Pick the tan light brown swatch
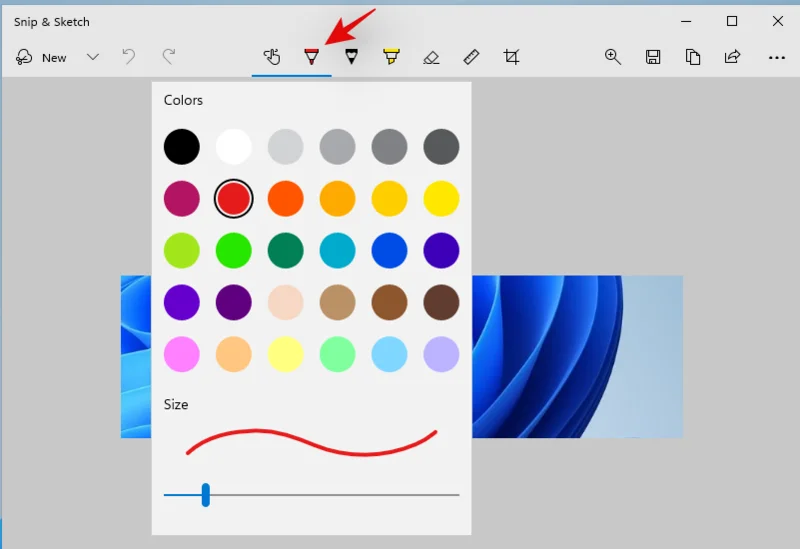Viewport: 800px width, 549px height. tap(337, 303)
